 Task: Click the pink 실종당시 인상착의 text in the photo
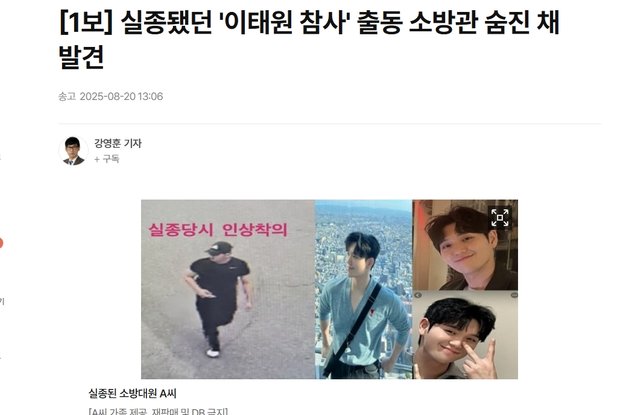click(218, 230)
